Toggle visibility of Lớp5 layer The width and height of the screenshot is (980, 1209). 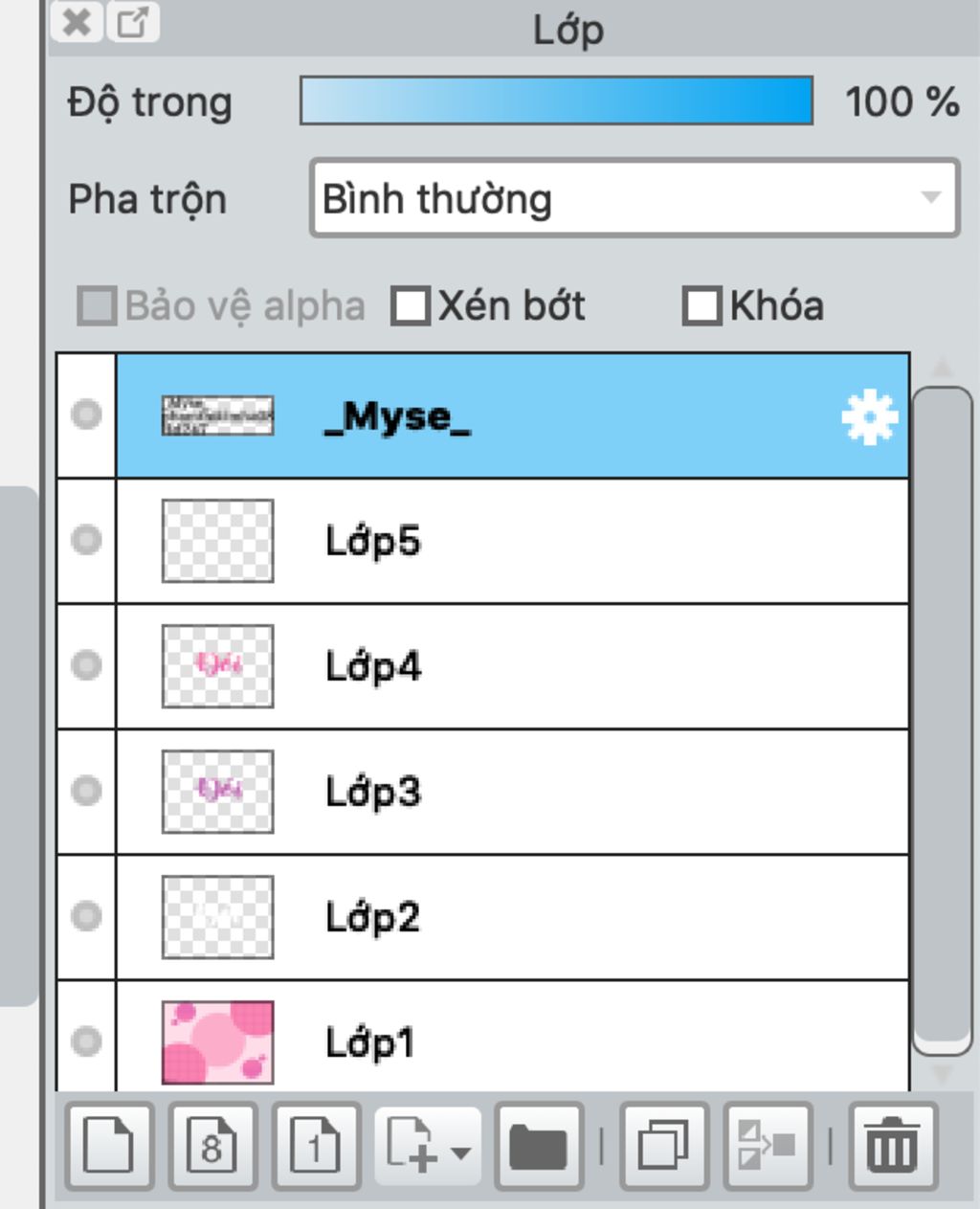[86, 540]
